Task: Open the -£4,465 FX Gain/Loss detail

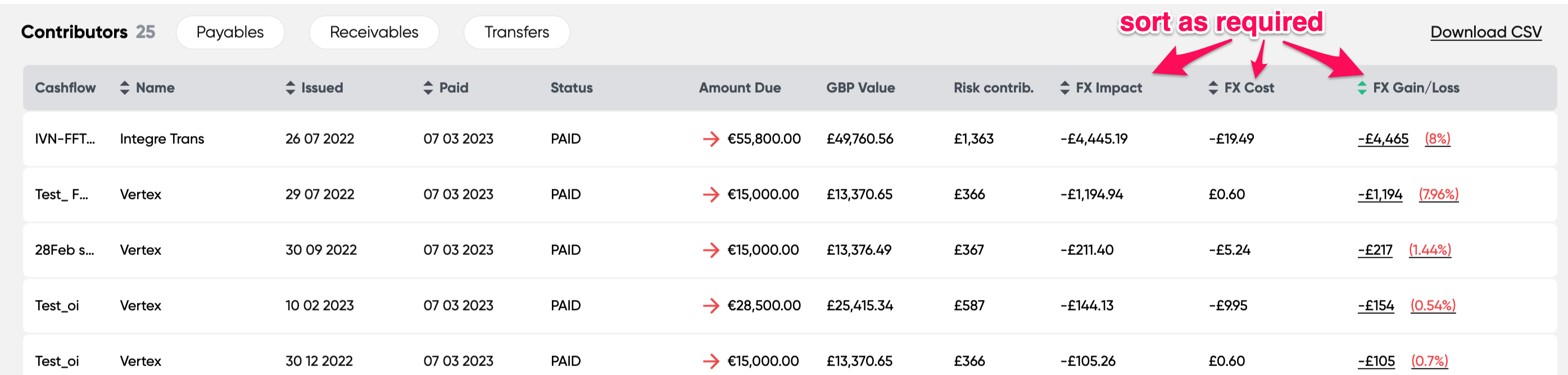Action: [1383, 139]
